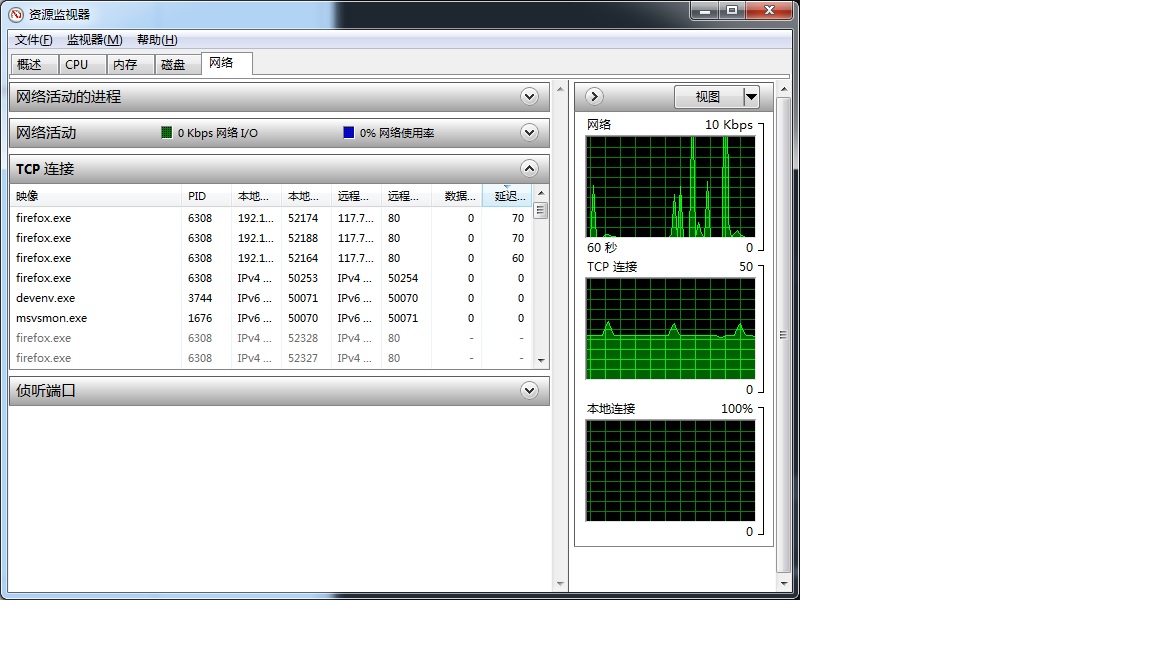Viewport: 1152px width, 648px height.
Task: Expand the 网络活动的进程 section
Action: pyautogui.click(x=530, y=97)
